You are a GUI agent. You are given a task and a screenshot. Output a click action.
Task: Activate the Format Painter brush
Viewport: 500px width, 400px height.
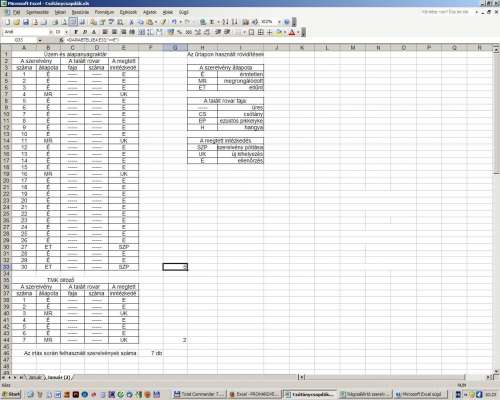[163, 22]
